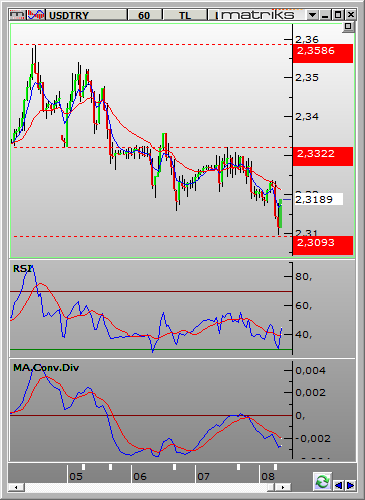365x500 pixels.
Task: Click the MA.Conv.Div indicator label
Action: click(x=46, y=368)
